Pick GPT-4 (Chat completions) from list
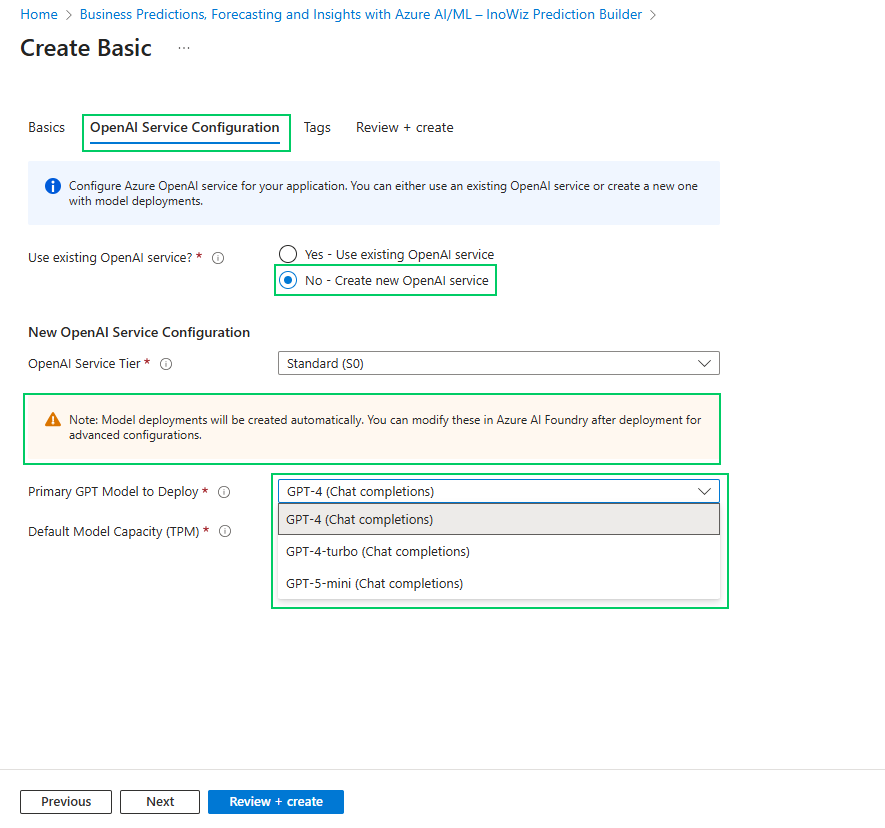This screenshot has width=885, height=828. 360,520
